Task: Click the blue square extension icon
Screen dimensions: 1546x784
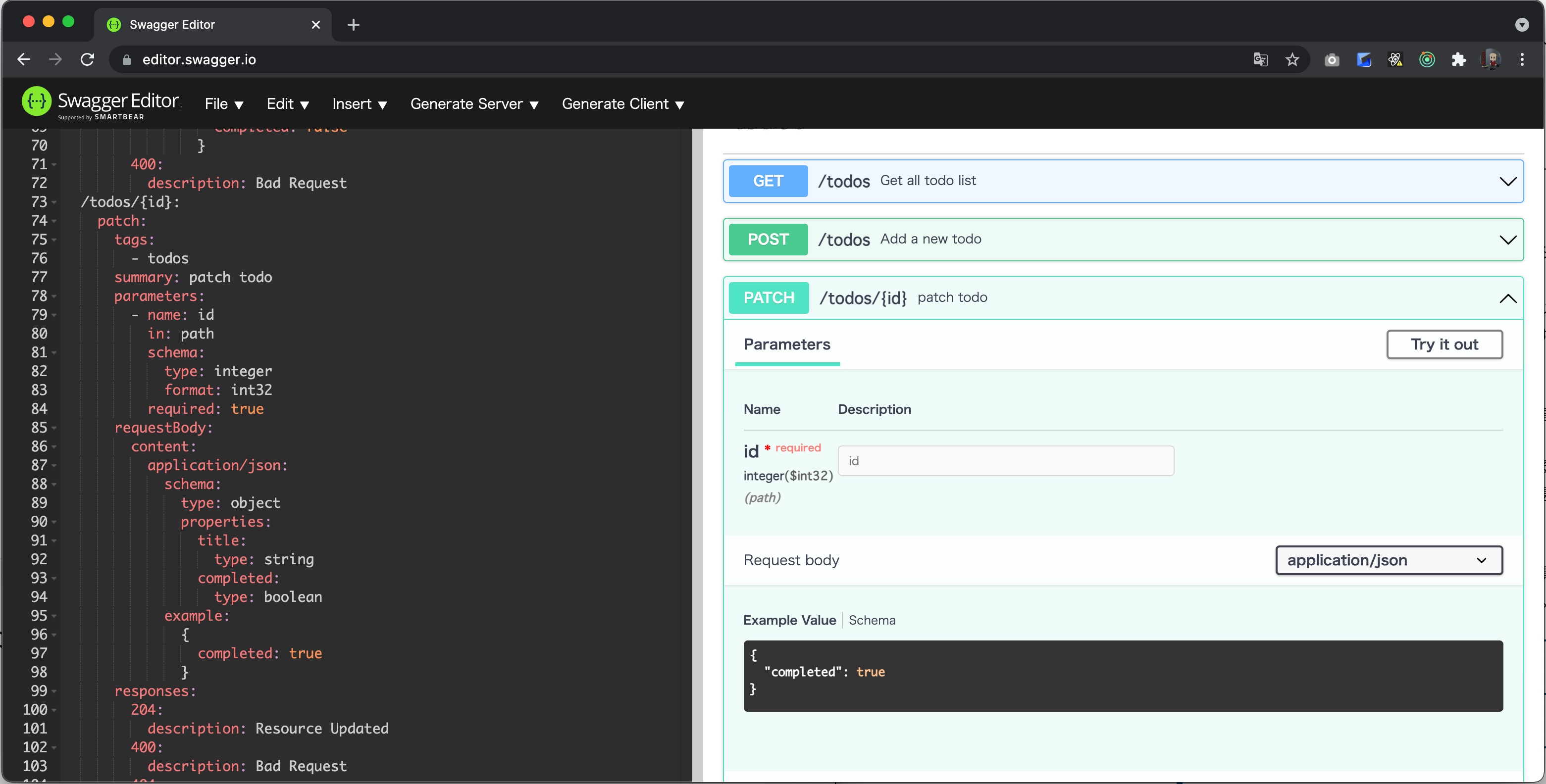Action: pyautogui.click(x=1364, y=59)
